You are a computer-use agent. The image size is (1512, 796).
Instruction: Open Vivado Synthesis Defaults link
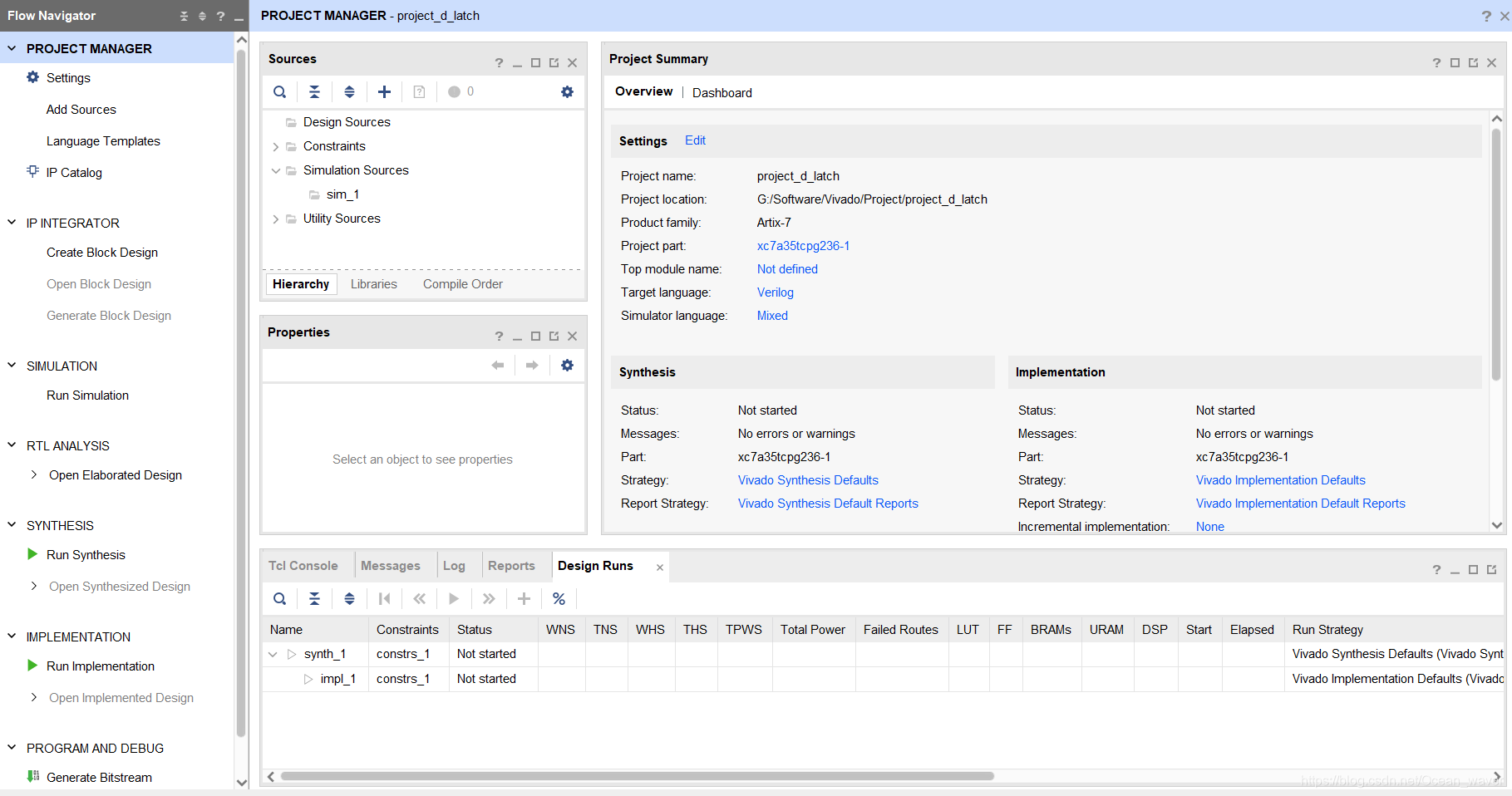pyautogui.click(x=808, y=480)
